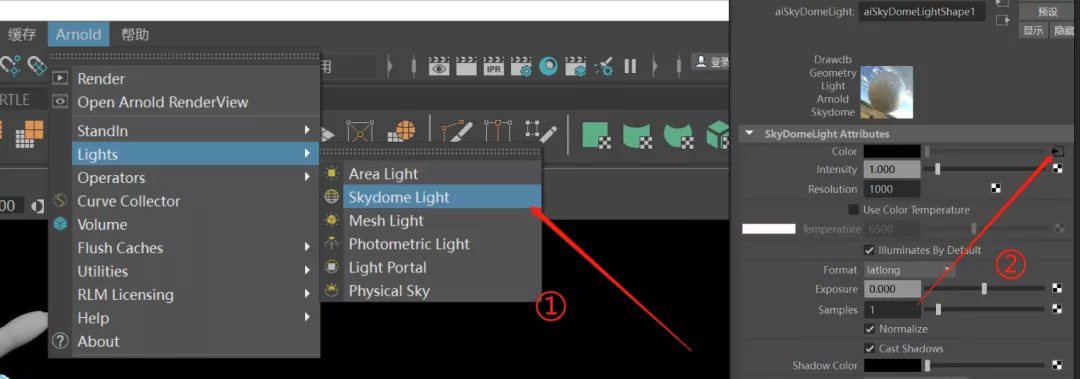Expand the Flush Caches submenu
1080x379 pixels.
pyautogui.click(x=307, y=247)
